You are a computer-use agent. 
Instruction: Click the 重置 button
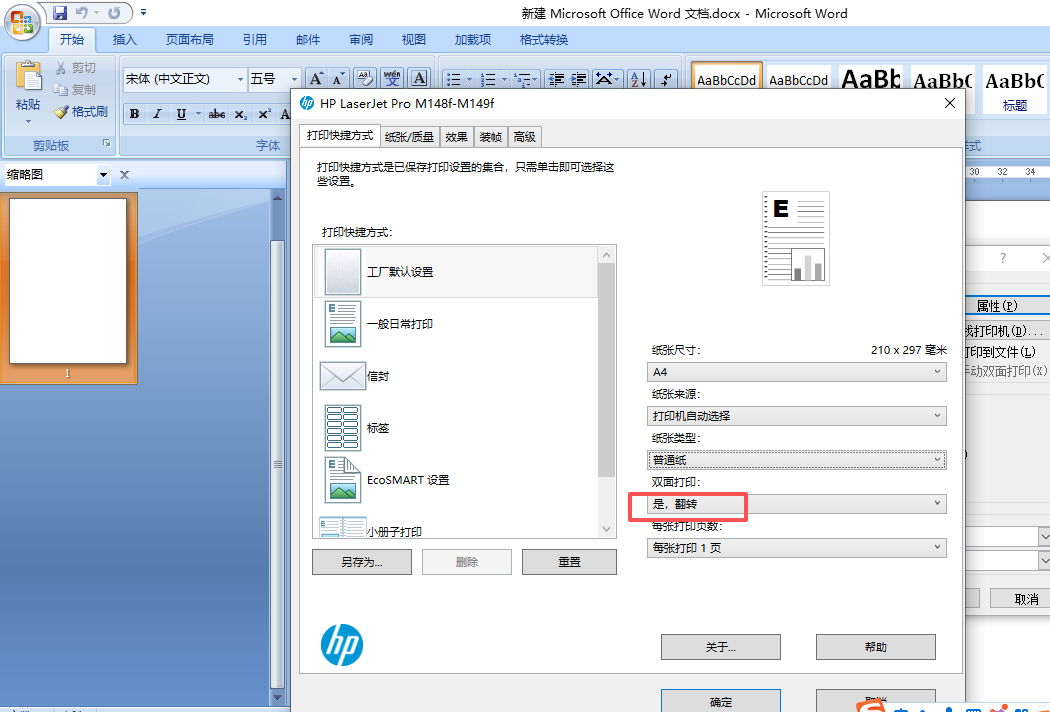click(569, 562)
